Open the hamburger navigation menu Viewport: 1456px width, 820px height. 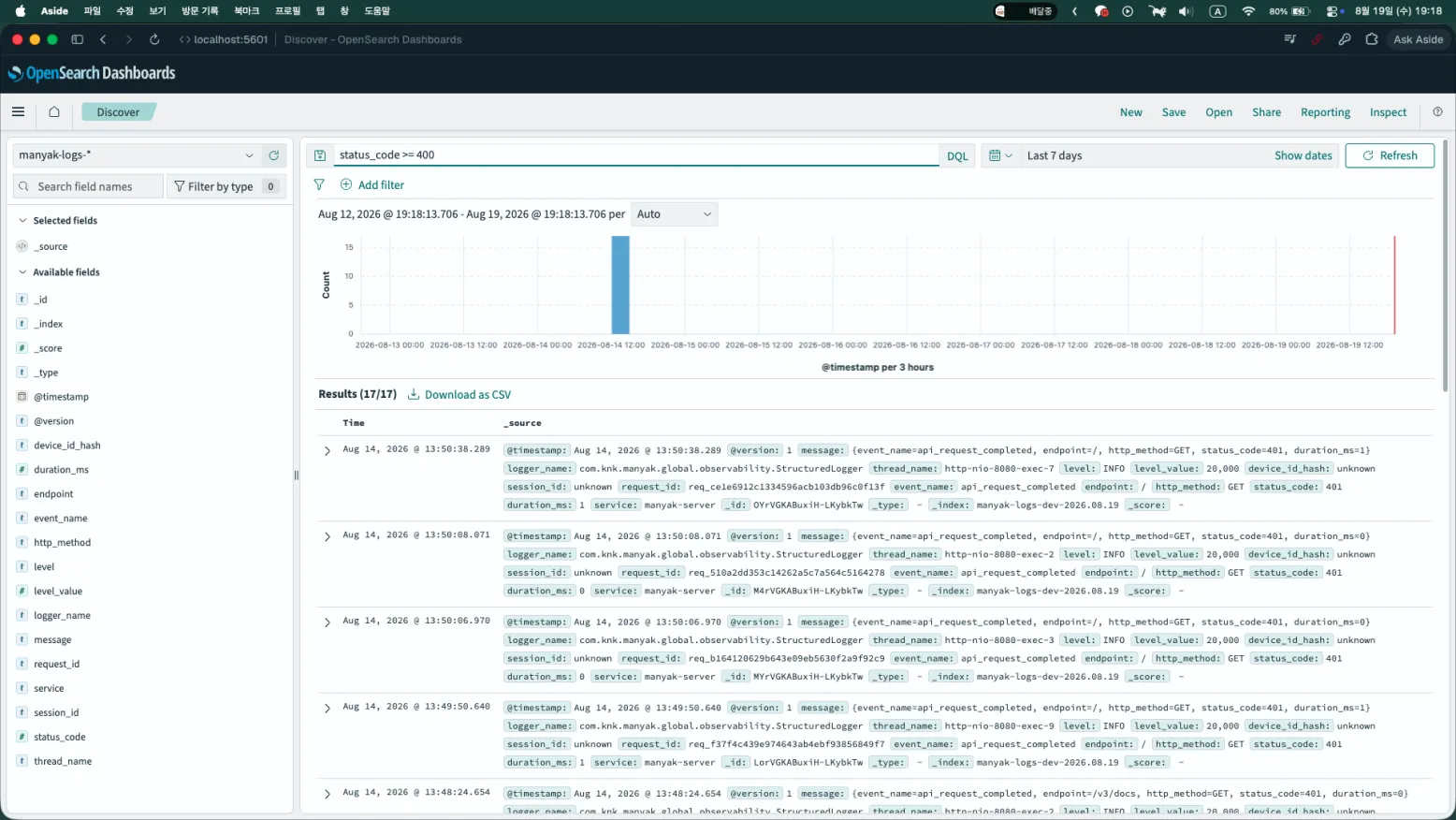pos(18,111)
